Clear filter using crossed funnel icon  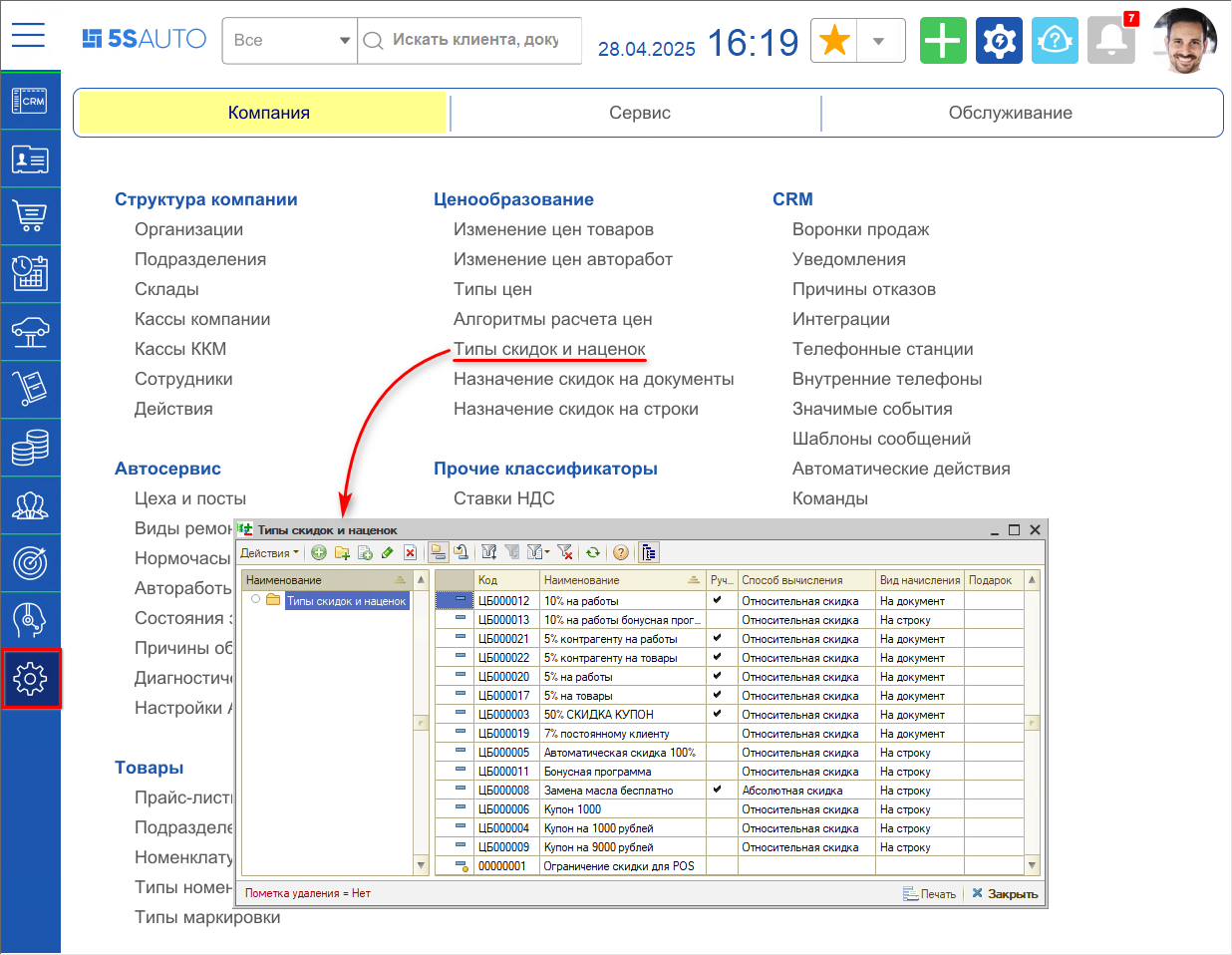coord(565,552)
